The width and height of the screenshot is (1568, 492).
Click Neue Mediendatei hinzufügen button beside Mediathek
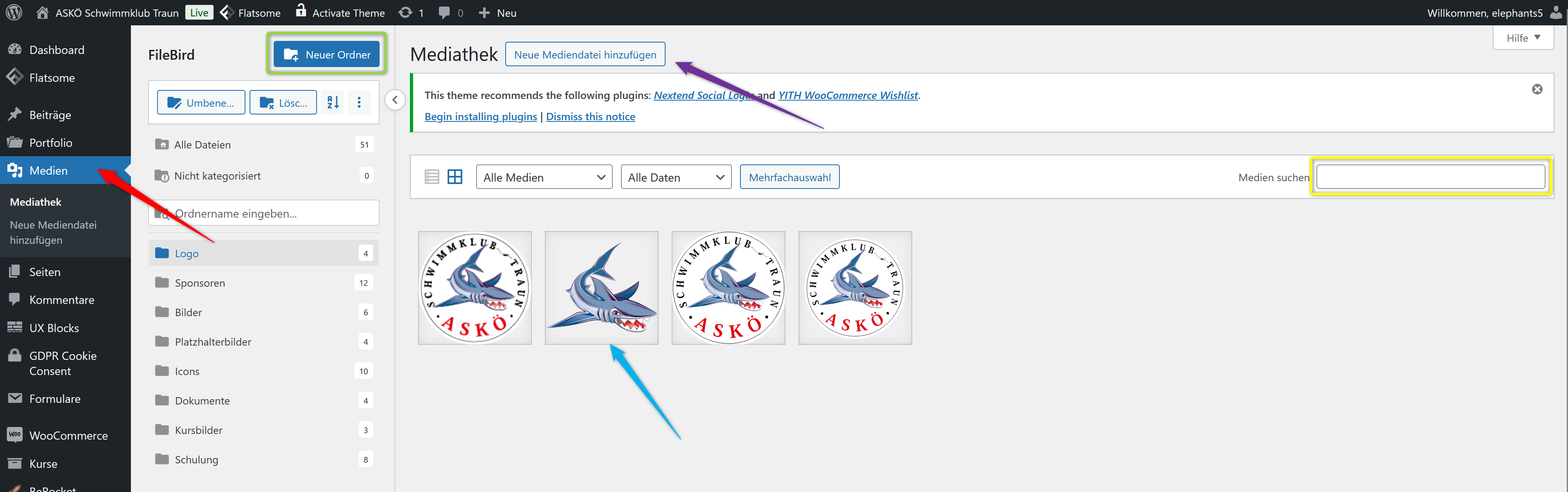click(x=585, y=54)
